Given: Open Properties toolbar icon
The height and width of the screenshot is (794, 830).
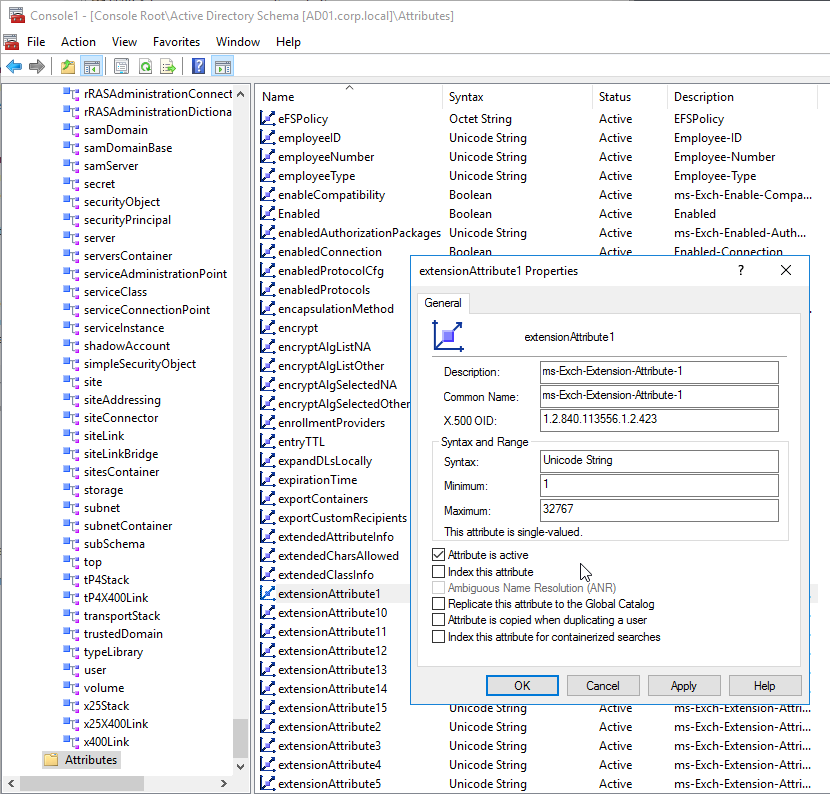Looking at the screenshot, I should tap(121, 67).
